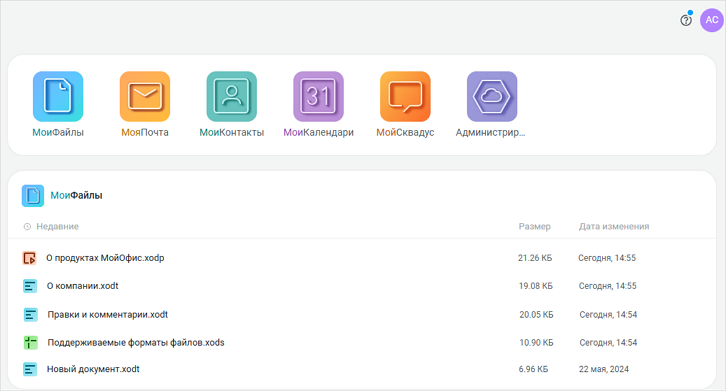The width and height of the screenshot is (726, 391).
Task: Click the document icon of Новый документ.xodt
Action: tap(30, 369)
